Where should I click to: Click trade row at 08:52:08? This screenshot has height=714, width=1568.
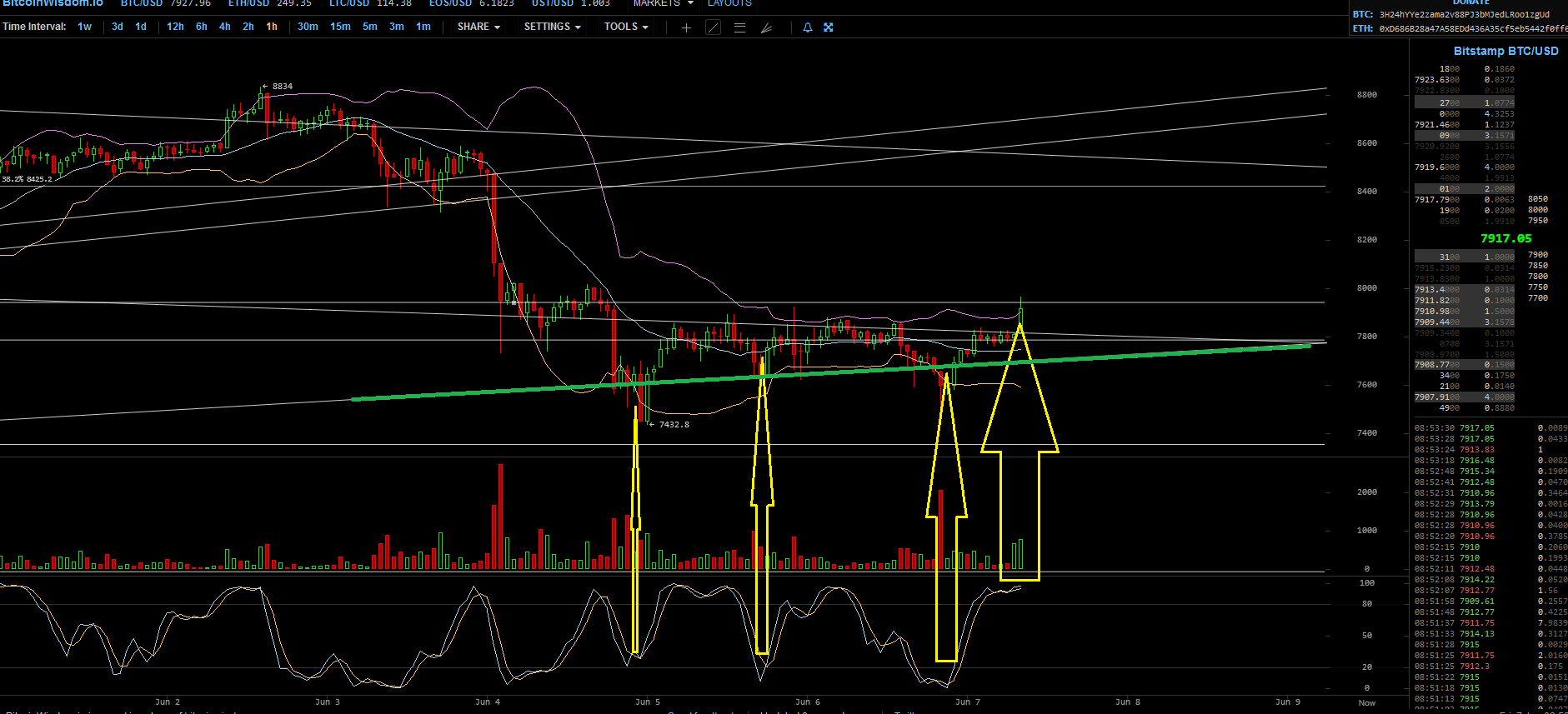click(x=1490, y=579)
